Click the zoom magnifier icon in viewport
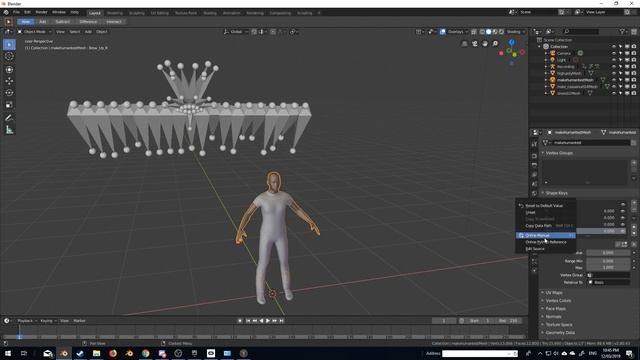Viewport: 640px width, 360px height. click(495, 44)
